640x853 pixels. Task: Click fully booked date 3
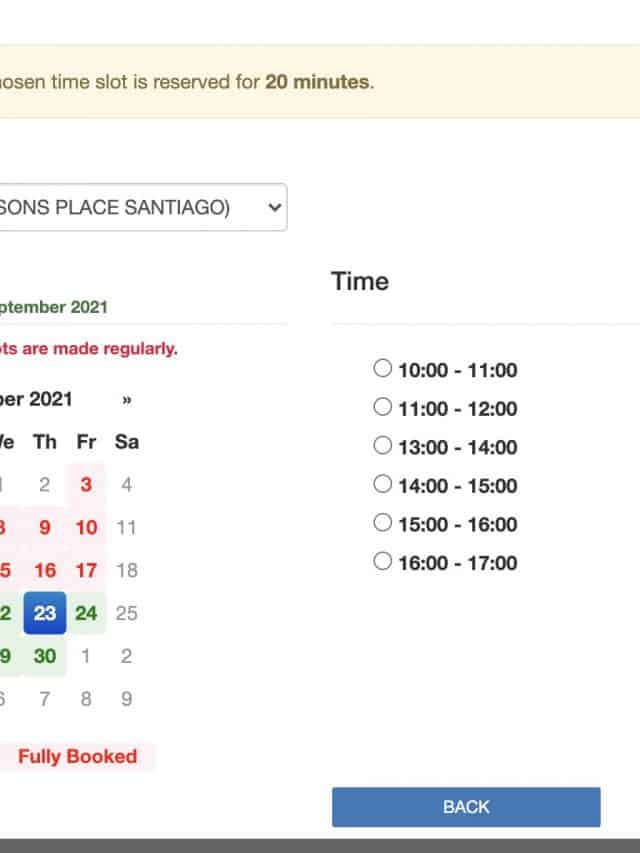86,485
